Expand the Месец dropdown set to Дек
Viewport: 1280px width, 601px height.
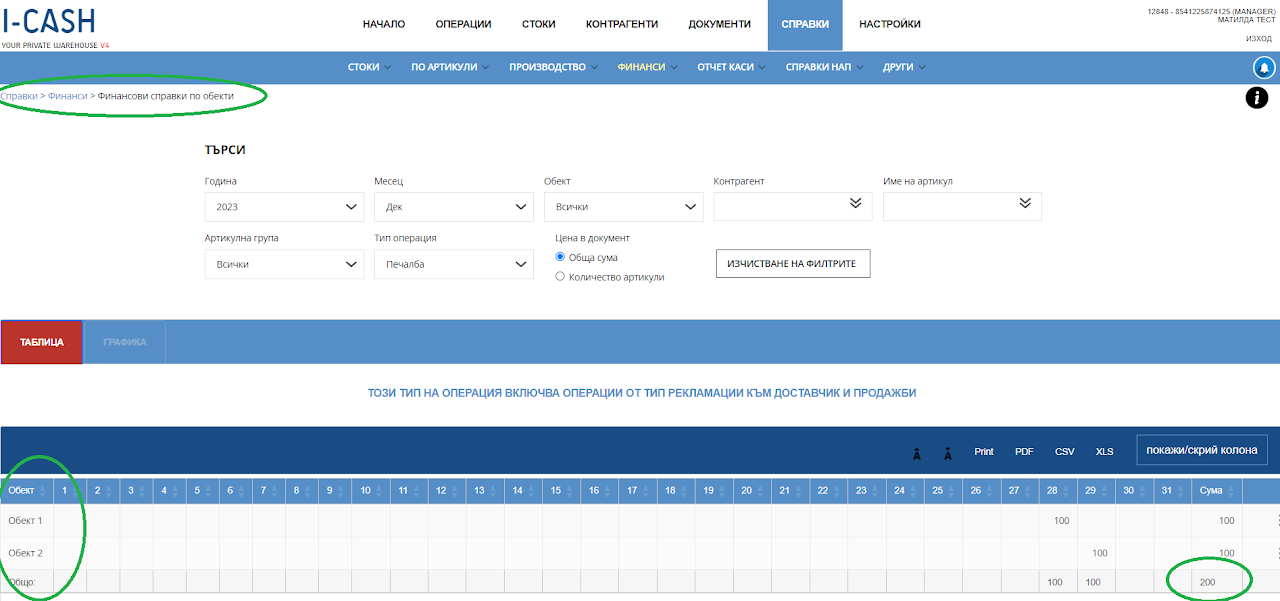pos(454,206)
